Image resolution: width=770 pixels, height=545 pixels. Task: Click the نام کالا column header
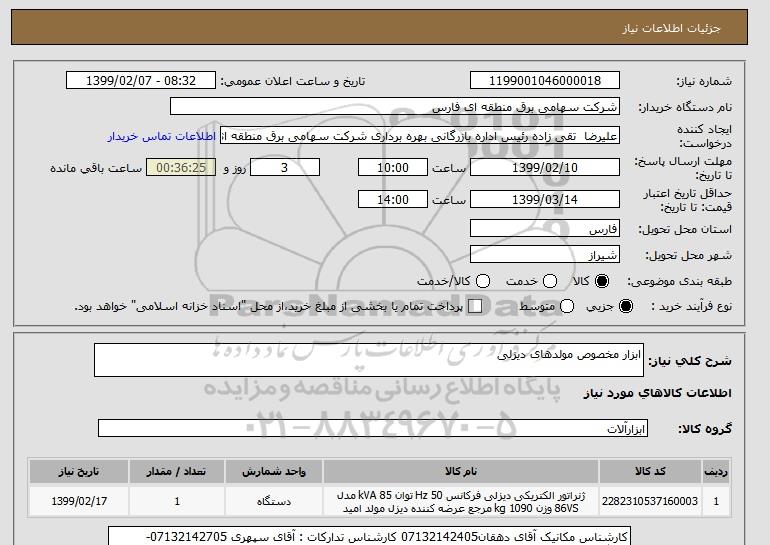(x=461, y=471)
